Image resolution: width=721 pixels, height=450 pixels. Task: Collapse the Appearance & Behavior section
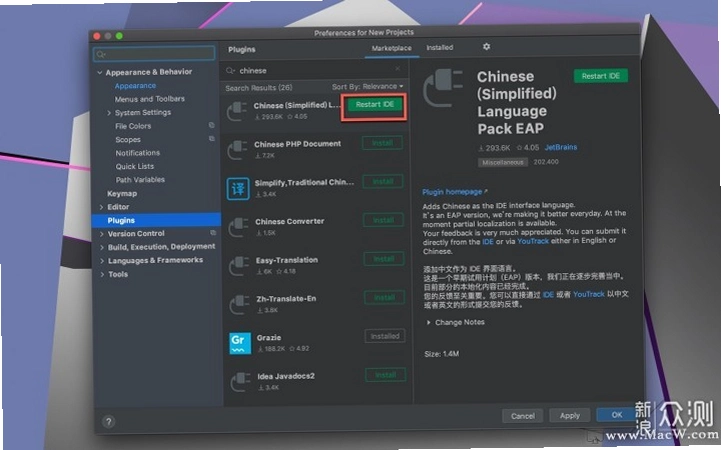pyautogui.click(x=99, y=72)
